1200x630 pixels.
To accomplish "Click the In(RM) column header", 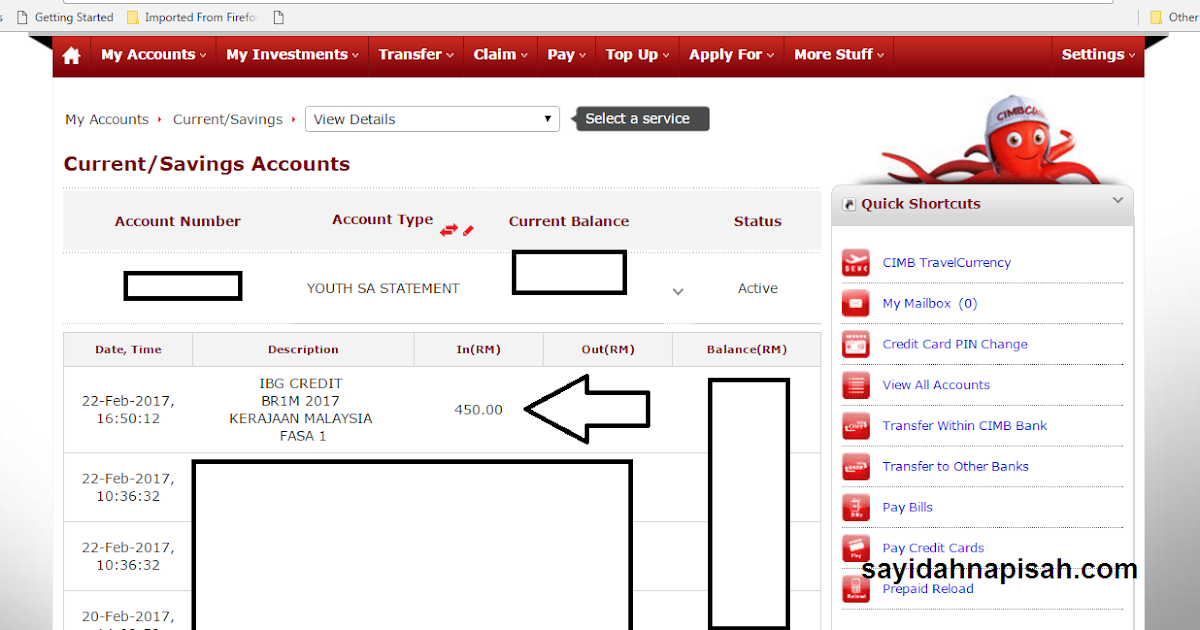I will [478, 350].
